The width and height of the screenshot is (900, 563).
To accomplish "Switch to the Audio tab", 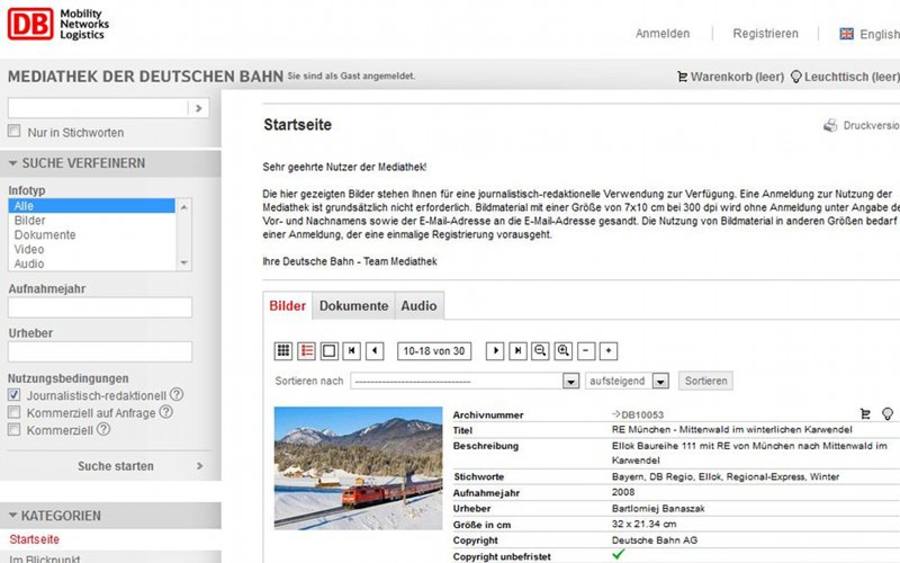I will pyautogui.click(x=419, y=306).
